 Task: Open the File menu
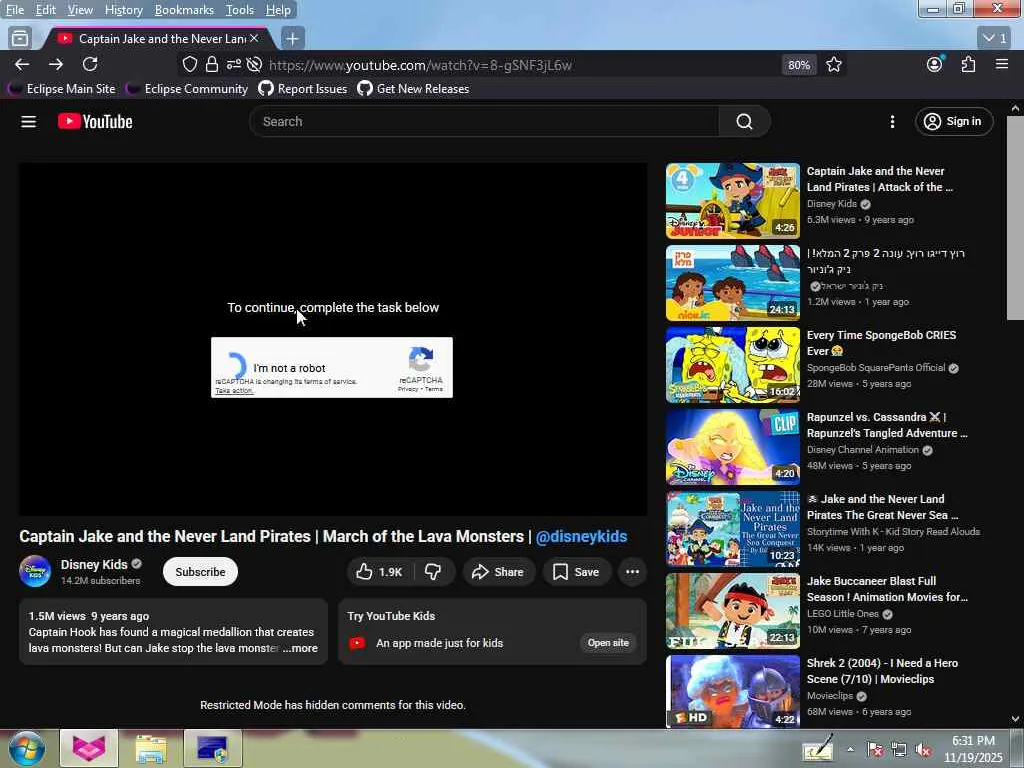click(14, 10)
